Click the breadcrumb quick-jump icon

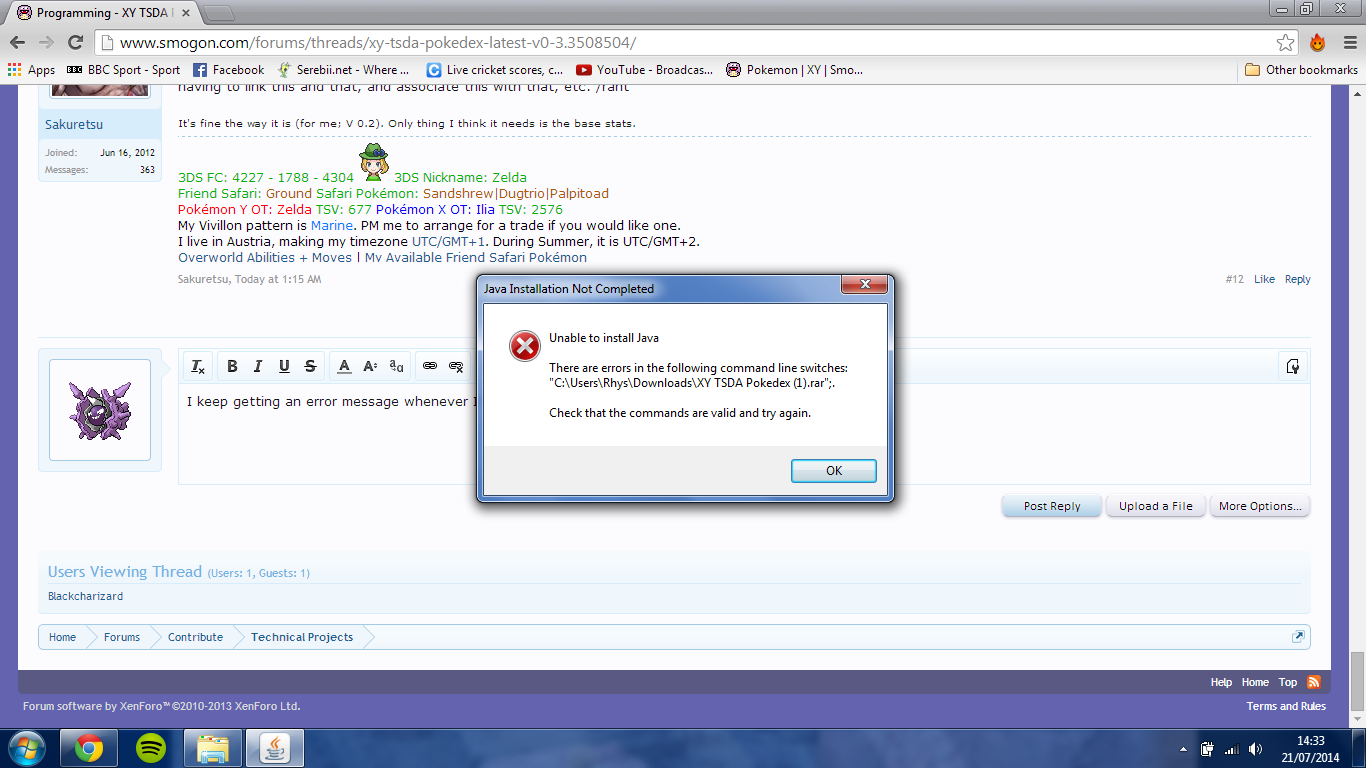coord(1298,637)
